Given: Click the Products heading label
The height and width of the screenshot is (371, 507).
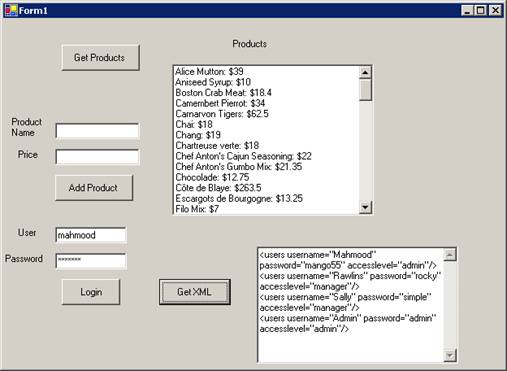Looking at the screenshot, I should click(x=250, y=44).
